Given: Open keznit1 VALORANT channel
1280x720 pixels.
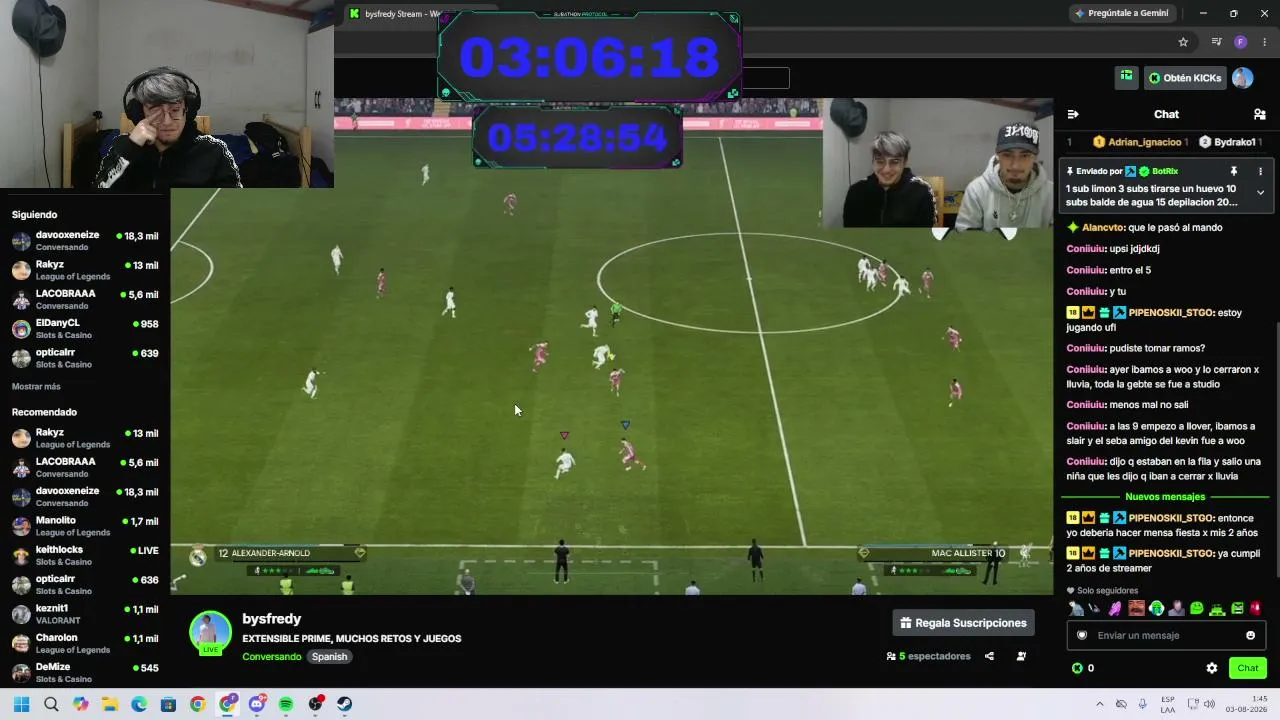Looking at the screenshot, I should coord(85,614).
